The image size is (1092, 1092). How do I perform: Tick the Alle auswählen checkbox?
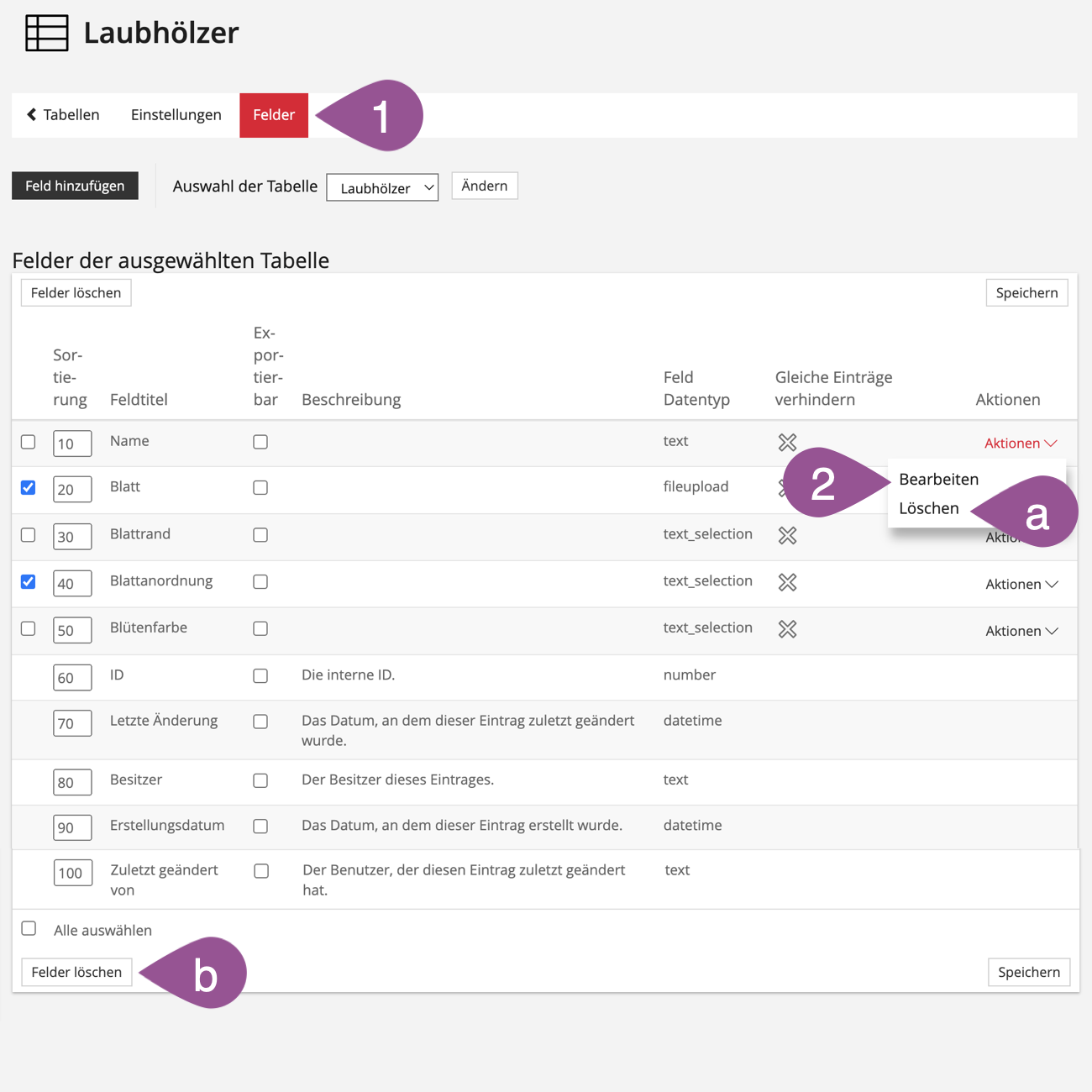pos(29,928)
